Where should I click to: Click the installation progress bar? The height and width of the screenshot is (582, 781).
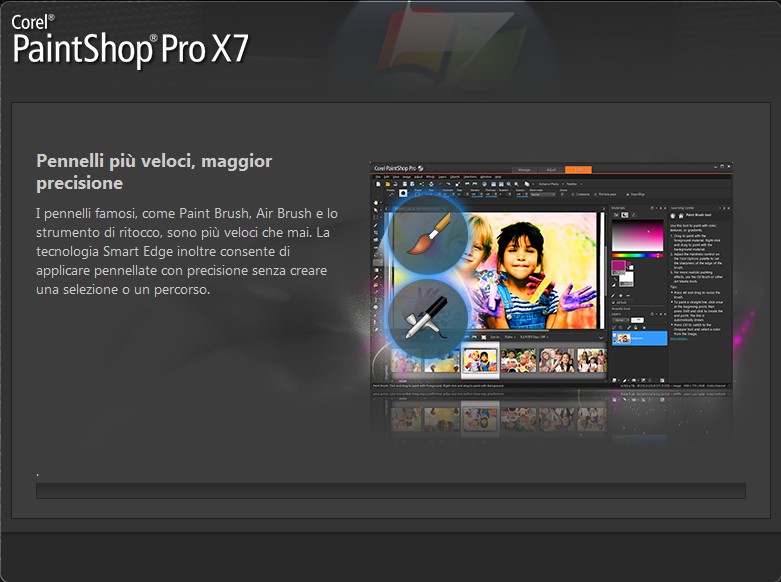[390, 491]
